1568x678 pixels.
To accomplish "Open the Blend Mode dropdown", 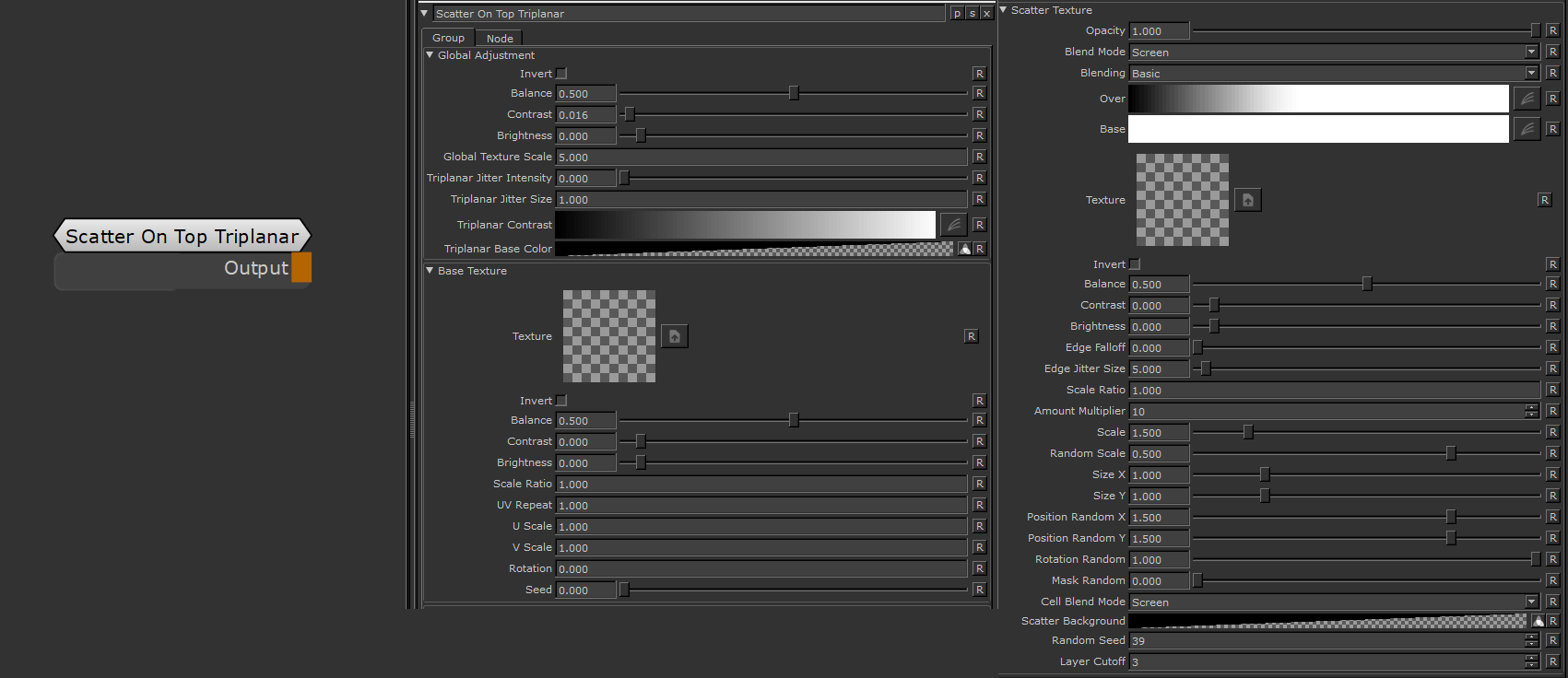I will (x=1531, y=52).
